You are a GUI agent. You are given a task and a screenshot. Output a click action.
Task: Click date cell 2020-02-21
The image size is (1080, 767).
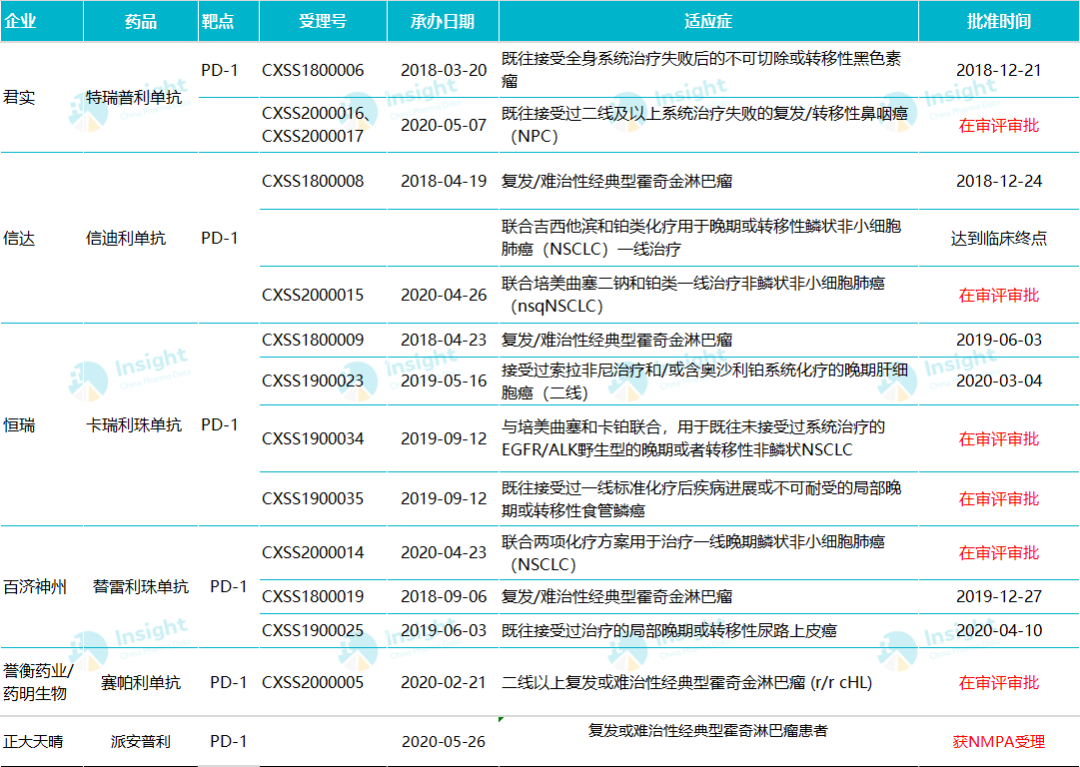(x=444, y=682)
